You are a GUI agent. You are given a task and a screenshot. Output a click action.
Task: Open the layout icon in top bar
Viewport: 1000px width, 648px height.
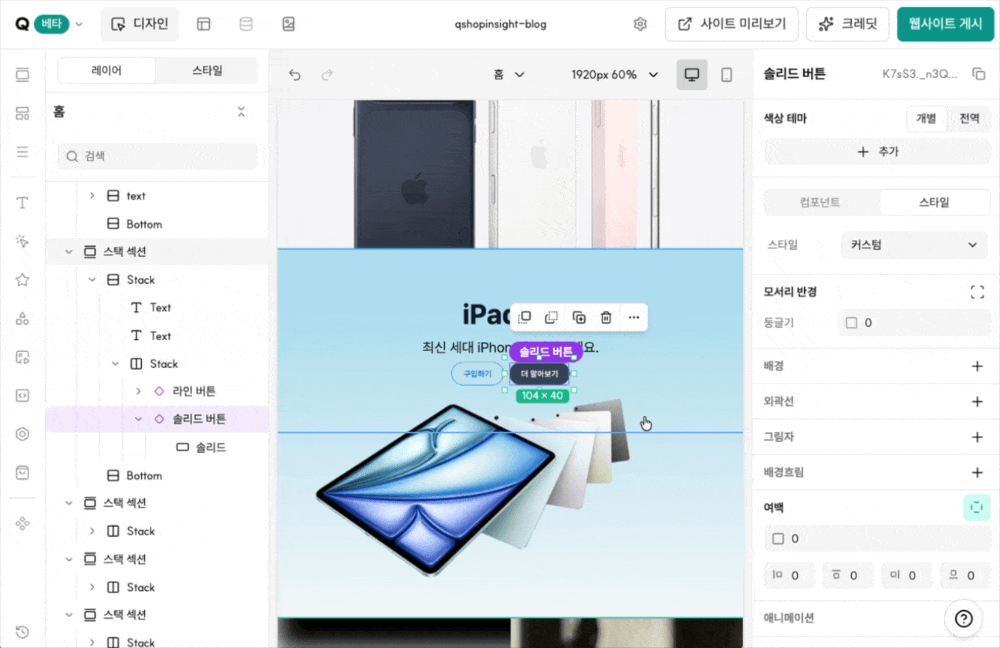tap(203, 24)
